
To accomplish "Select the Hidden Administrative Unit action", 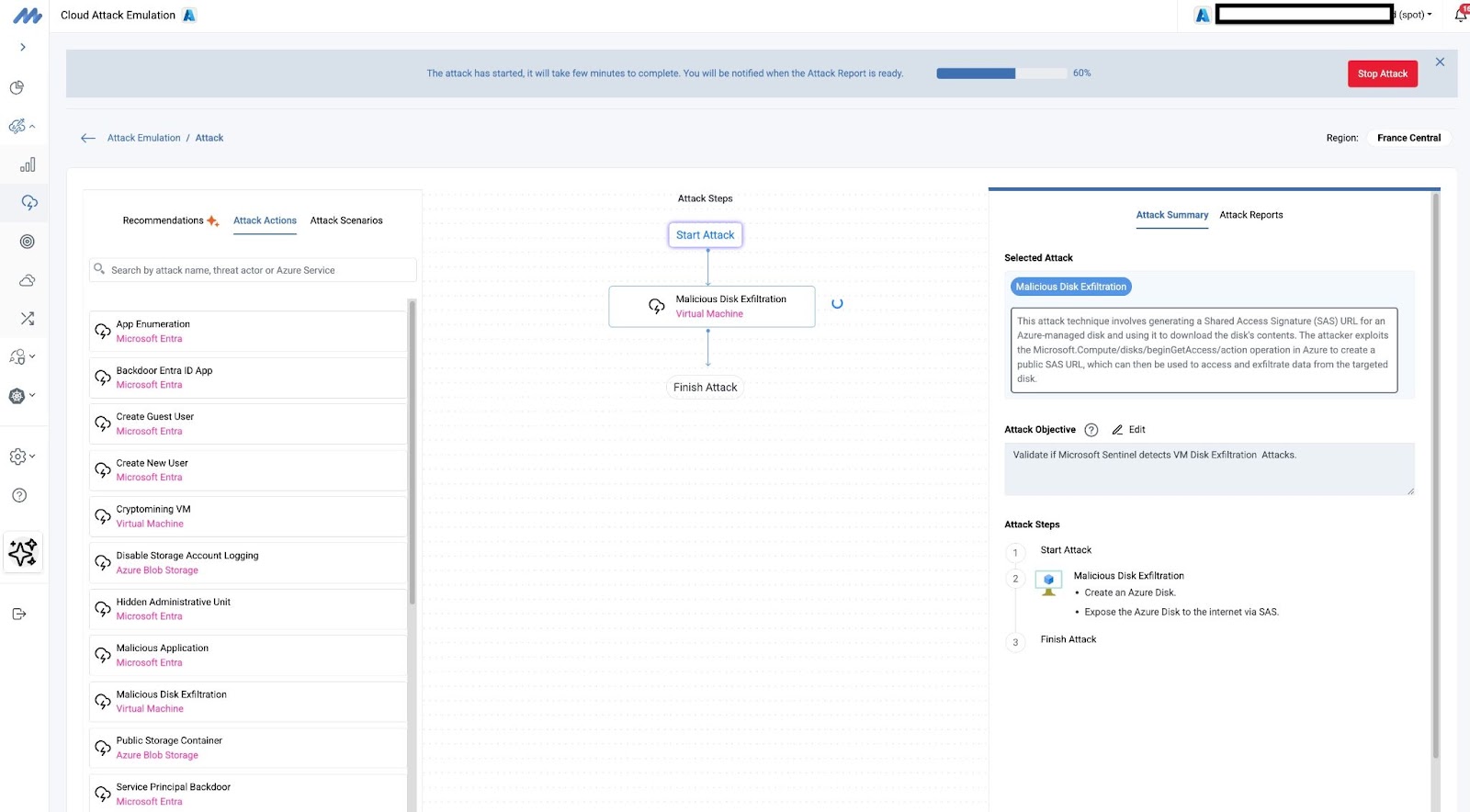I will (x=248, y=609).
